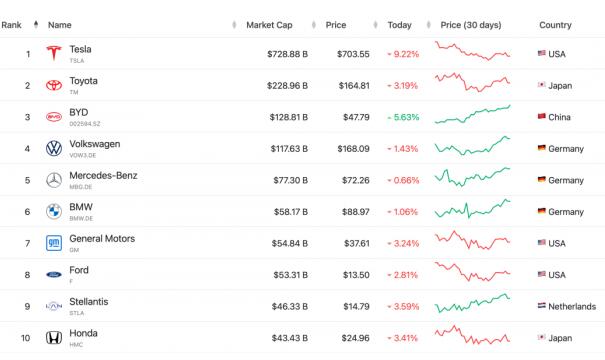This screenshot has width=605, height=360.
Task: Click the Stellantis logo icon
Action: click(x=54, y=306)
